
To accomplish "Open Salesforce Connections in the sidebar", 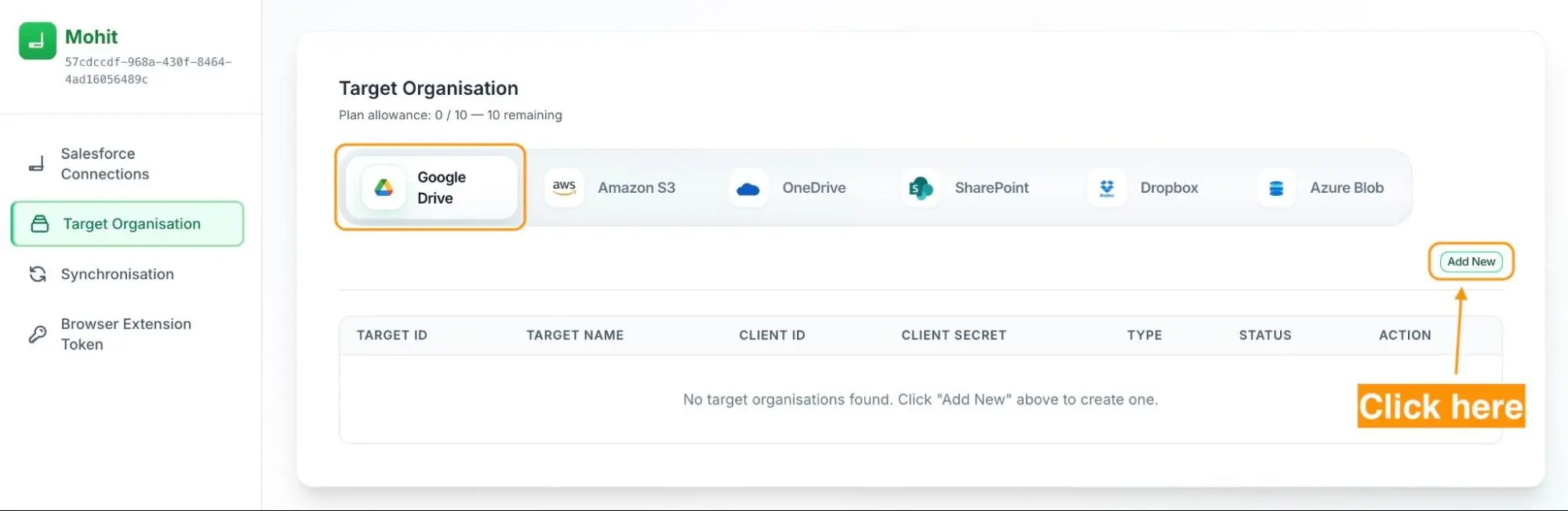I will [128, 164].
